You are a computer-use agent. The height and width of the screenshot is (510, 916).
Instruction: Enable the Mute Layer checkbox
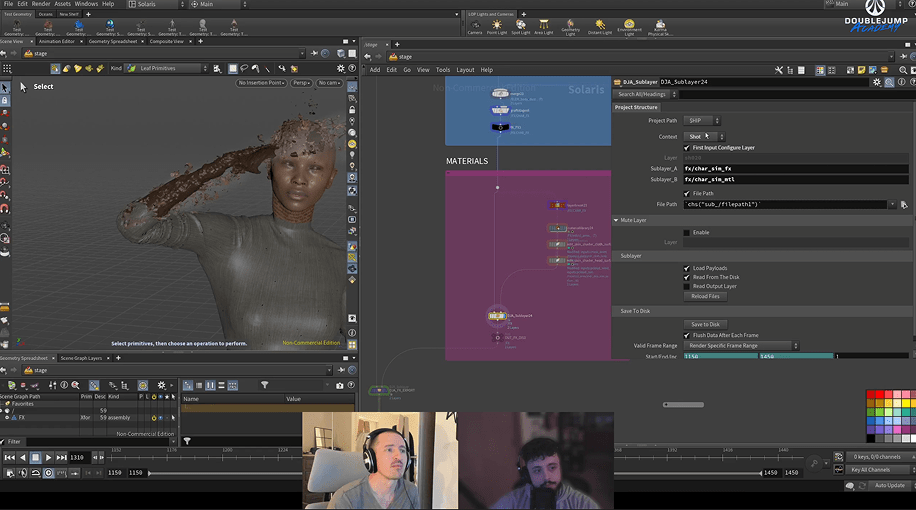(x=686, y=232)
